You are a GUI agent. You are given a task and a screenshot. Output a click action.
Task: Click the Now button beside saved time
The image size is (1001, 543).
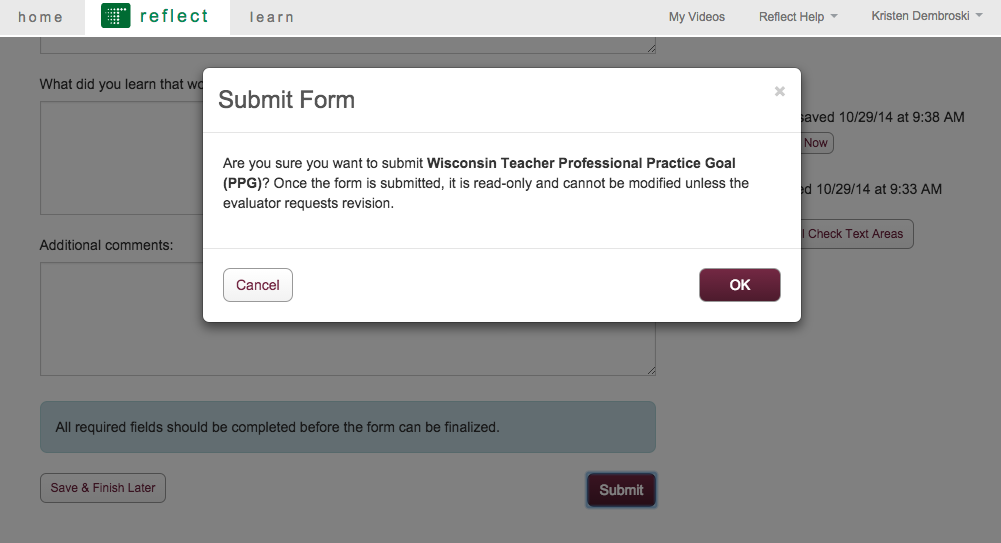coord(817,143)
